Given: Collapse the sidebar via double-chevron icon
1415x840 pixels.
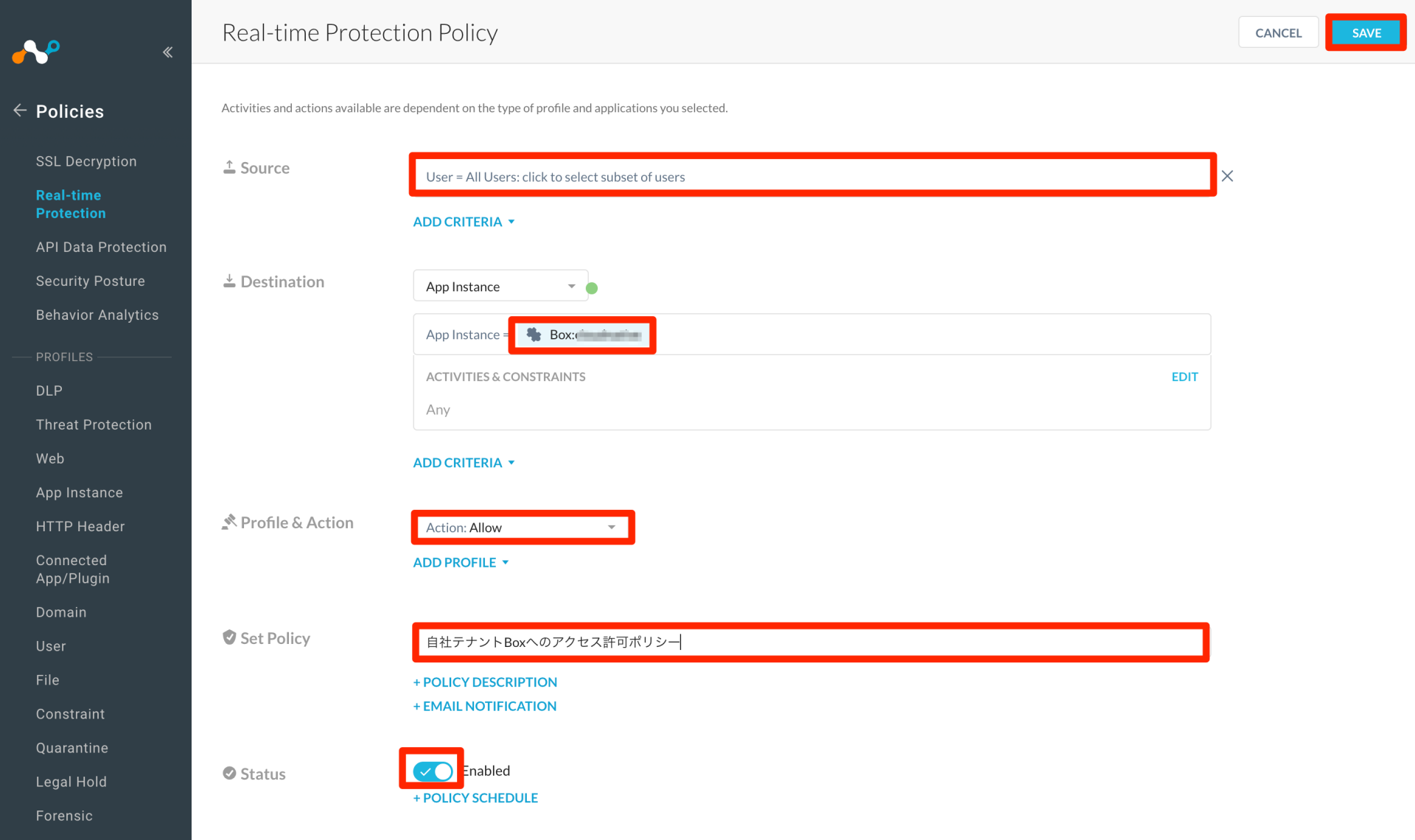Looking at the screenshot, I should (167, 52).
